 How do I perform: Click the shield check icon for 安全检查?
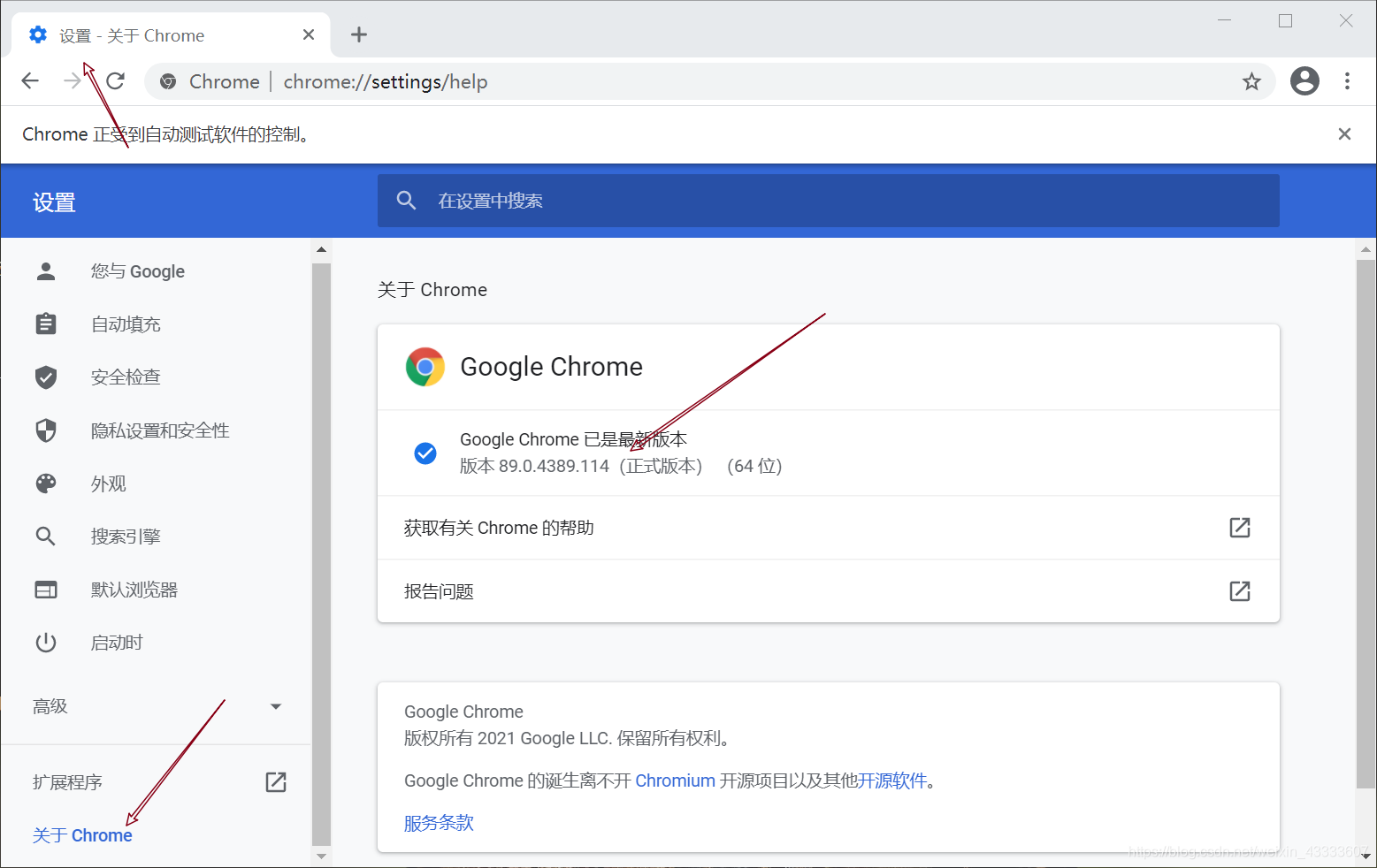pos(46,377)
